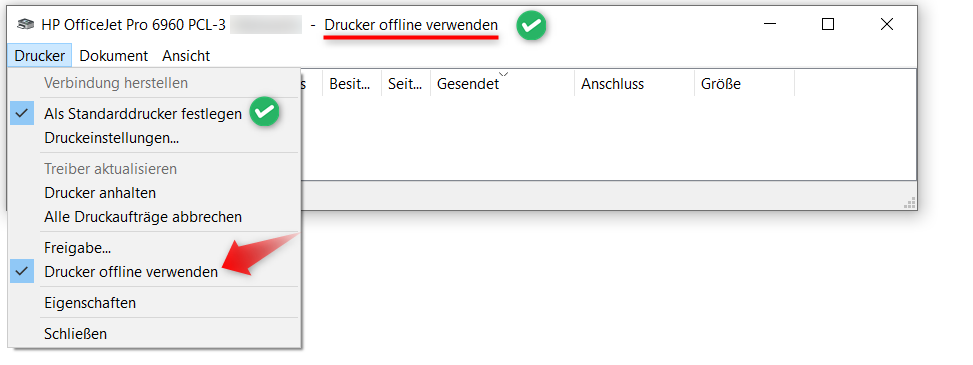Click the printer icon in title bar

26,25
